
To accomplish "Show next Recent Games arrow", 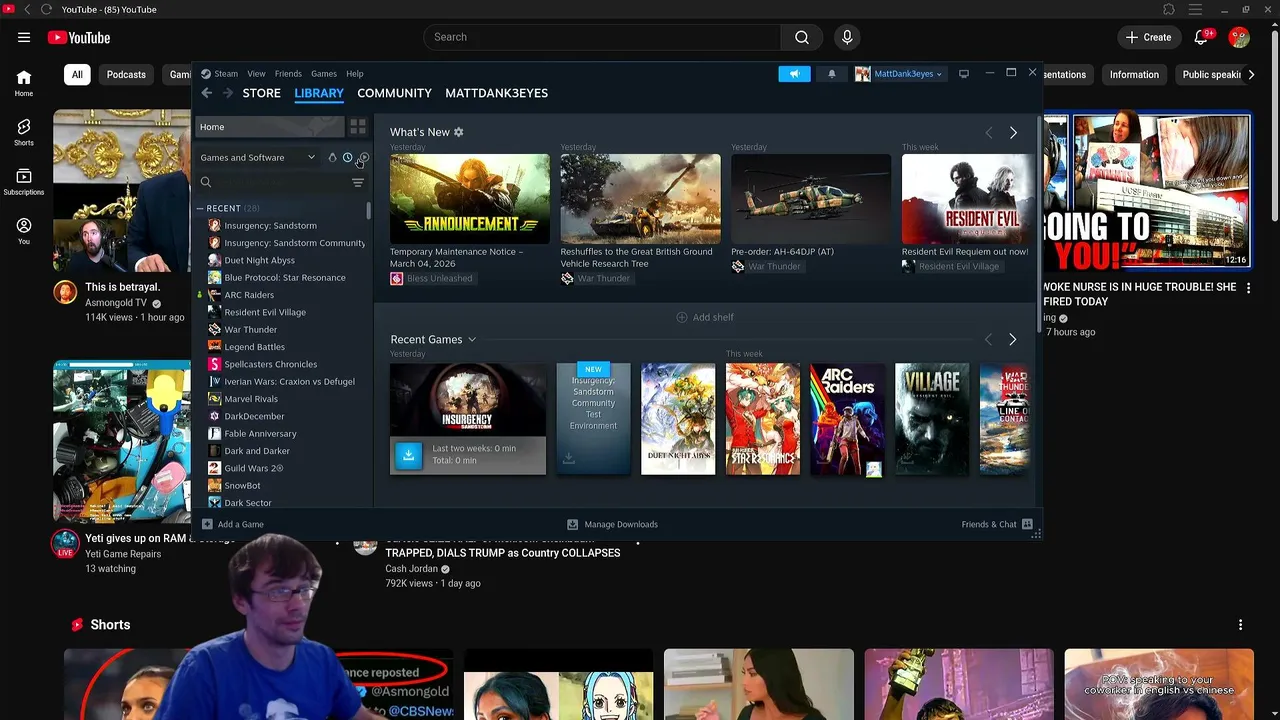I will click(1013, 340).
